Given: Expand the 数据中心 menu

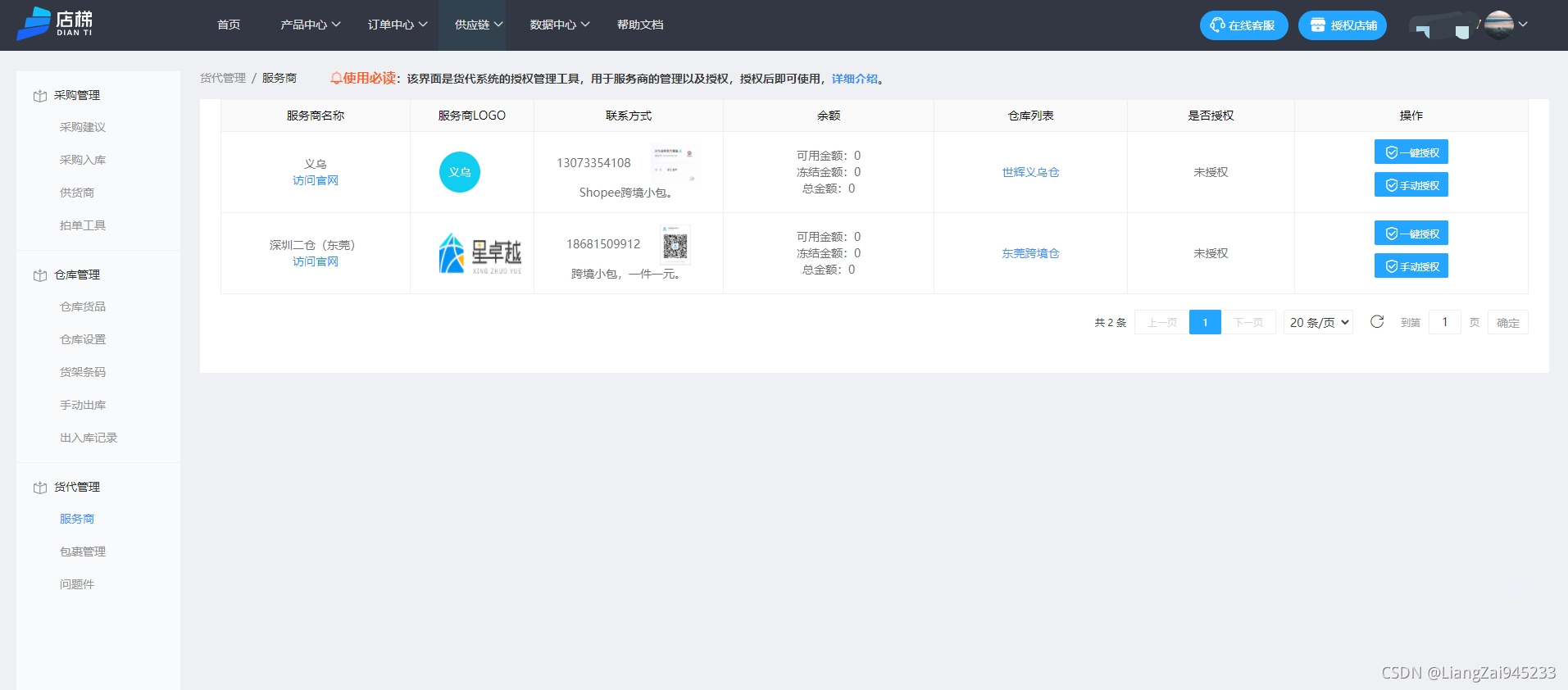Looking at the screenshot, I should 560,25.
